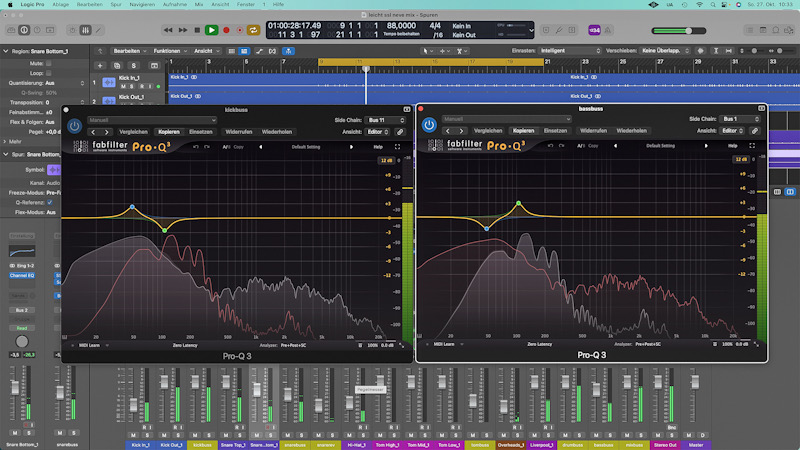Image resolution: width=800 pixels, height=450 pixels.
Task: Open the Mix menu in the menu bar
Action: coord(199,5)
